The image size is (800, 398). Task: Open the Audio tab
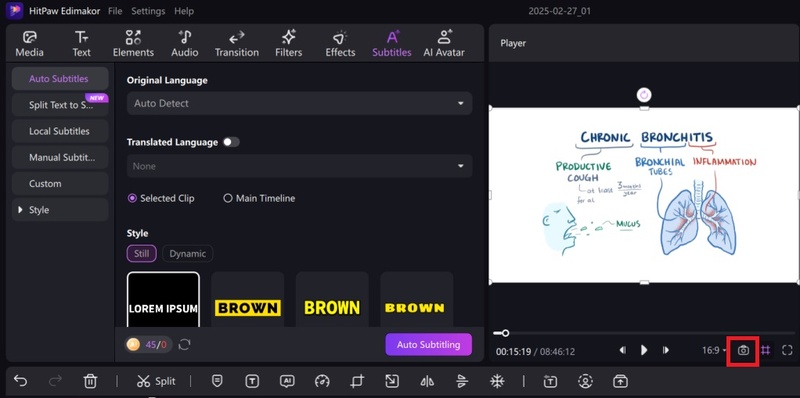[185, 44]
